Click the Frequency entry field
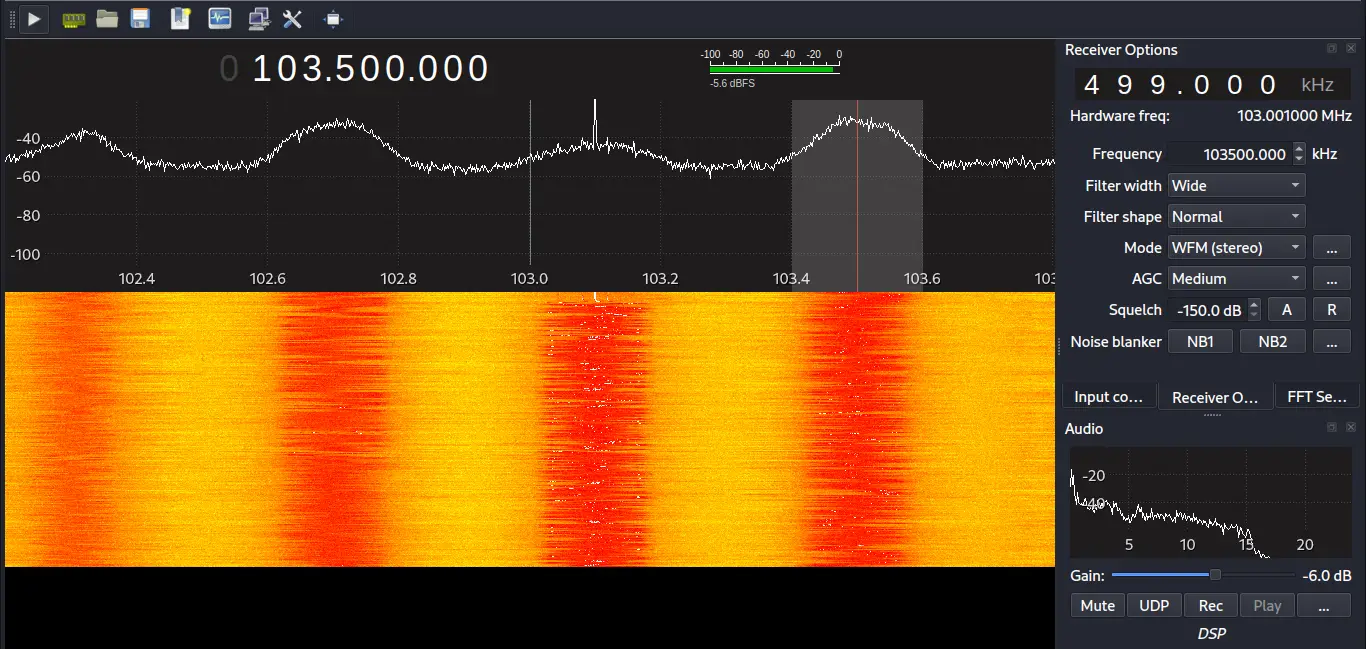 tap(1230, 154)
